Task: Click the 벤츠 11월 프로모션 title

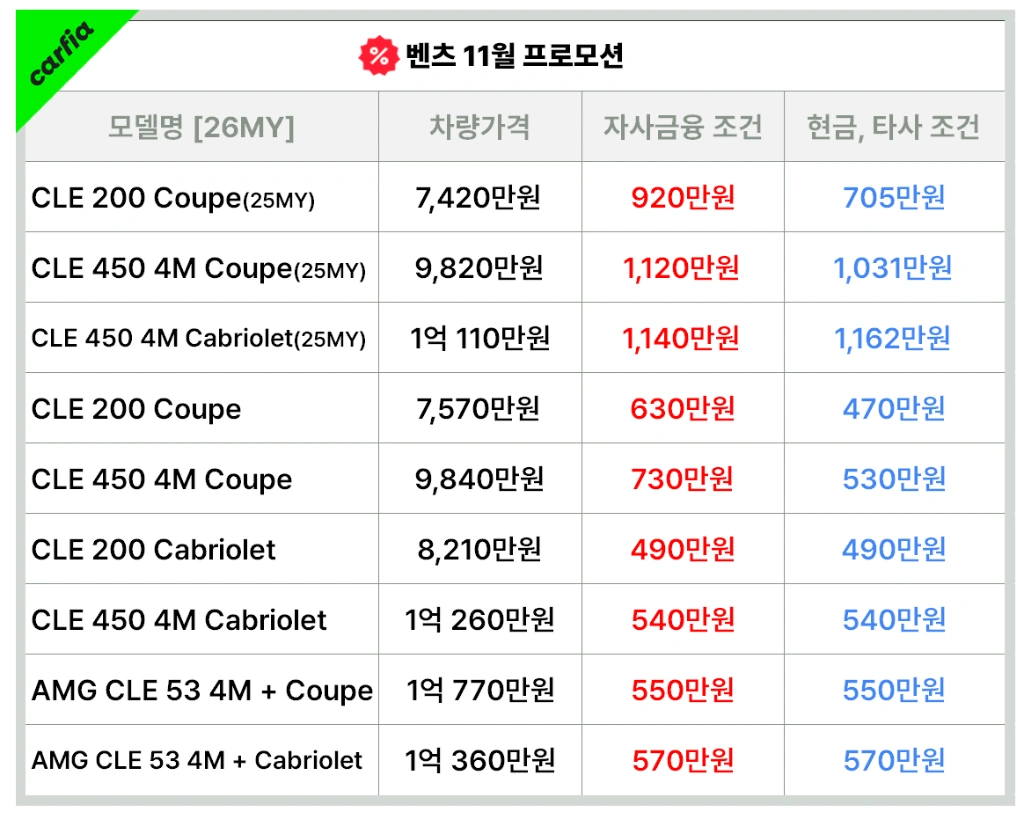Action: point(515,56)
